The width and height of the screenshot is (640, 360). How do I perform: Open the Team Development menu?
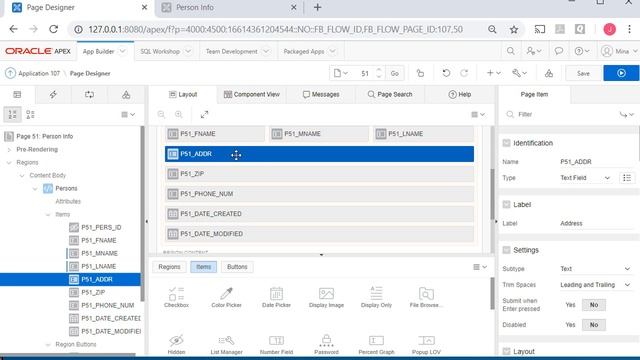coord(237,51)
